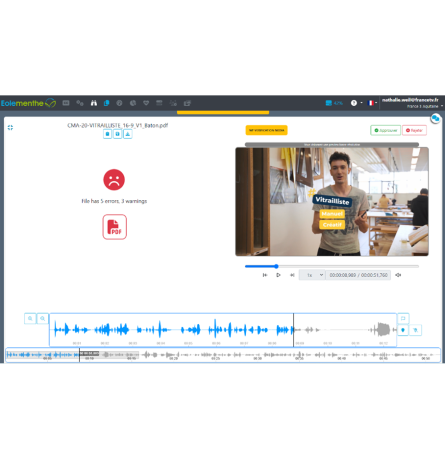This screenshot has width=445, height=457.
Task: Click the download button under PDF name
Action: click(128, 134)
